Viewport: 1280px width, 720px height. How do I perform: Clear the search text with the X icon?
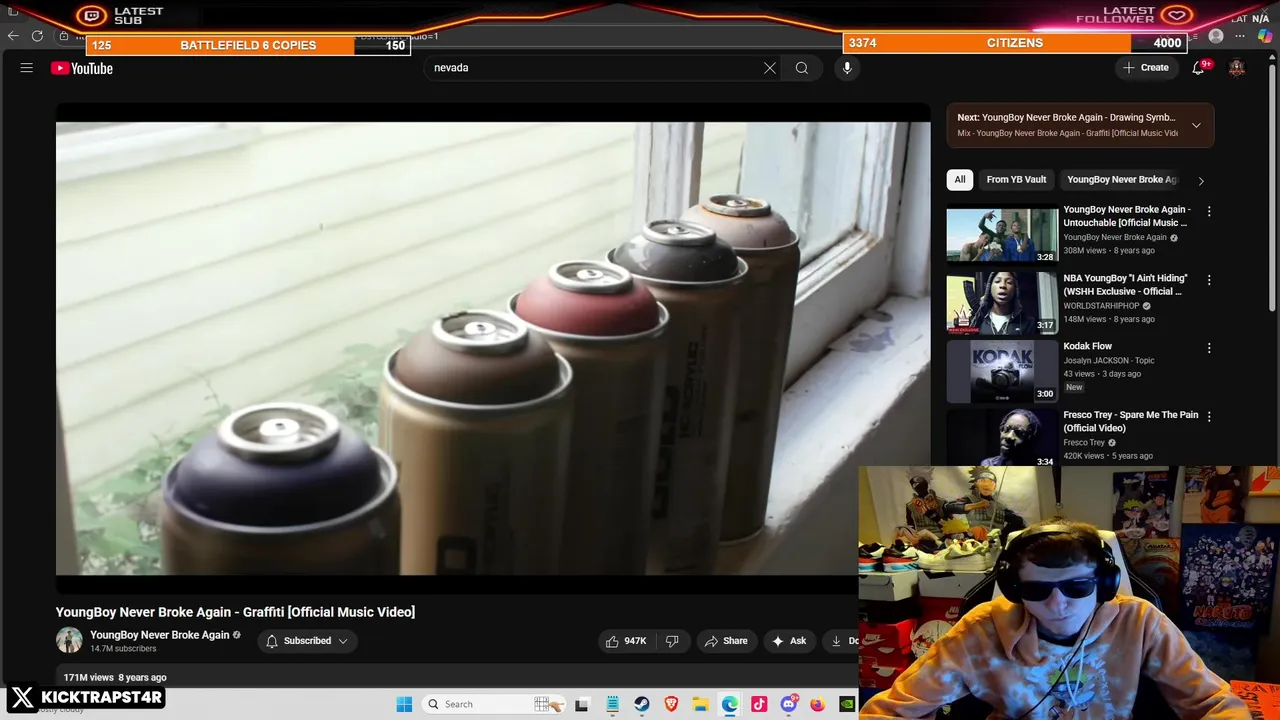(770, 68)
